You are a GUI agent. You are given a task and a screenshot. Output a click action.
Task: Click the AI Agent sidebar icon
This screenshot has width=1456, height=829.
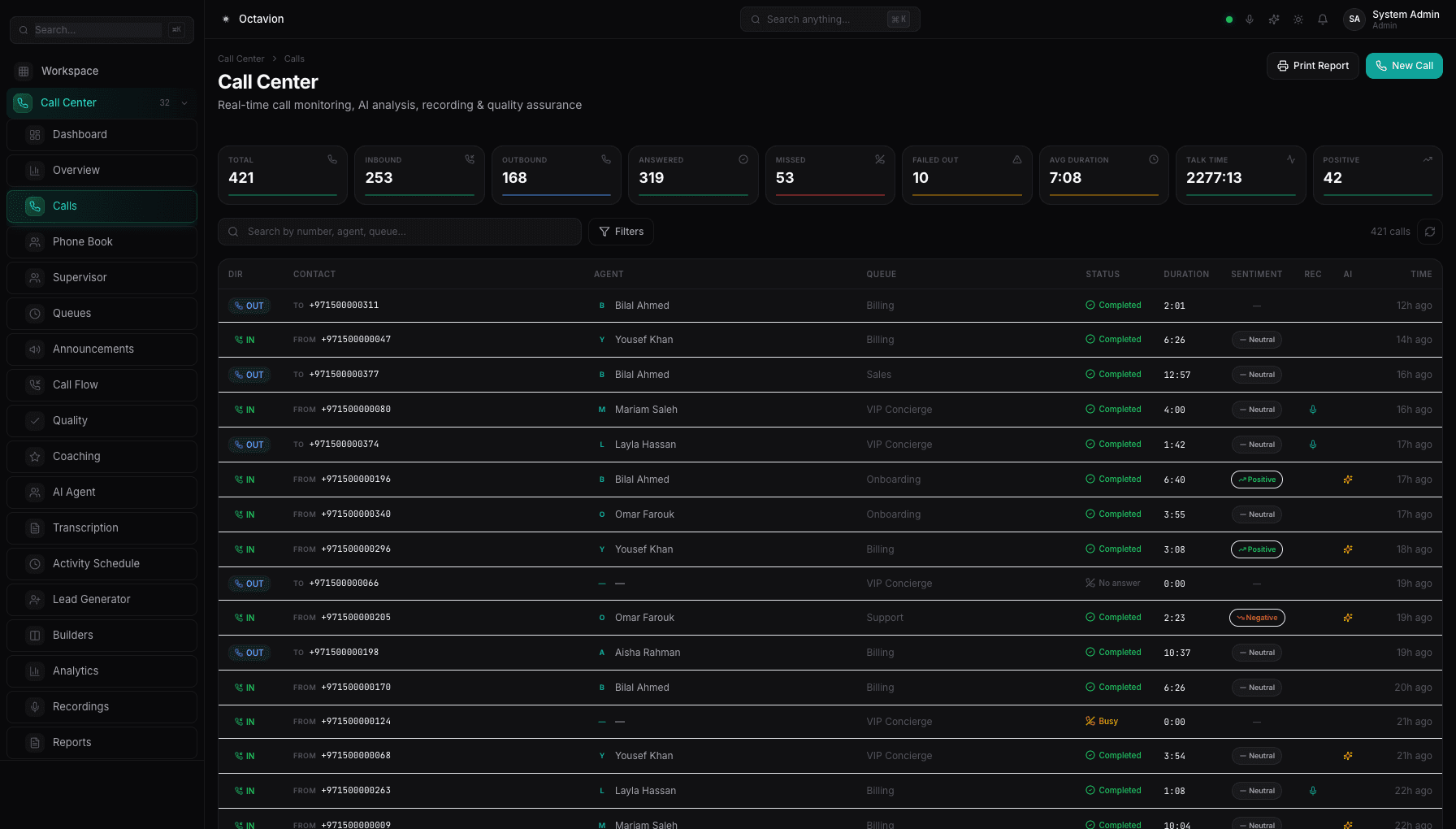35,493
